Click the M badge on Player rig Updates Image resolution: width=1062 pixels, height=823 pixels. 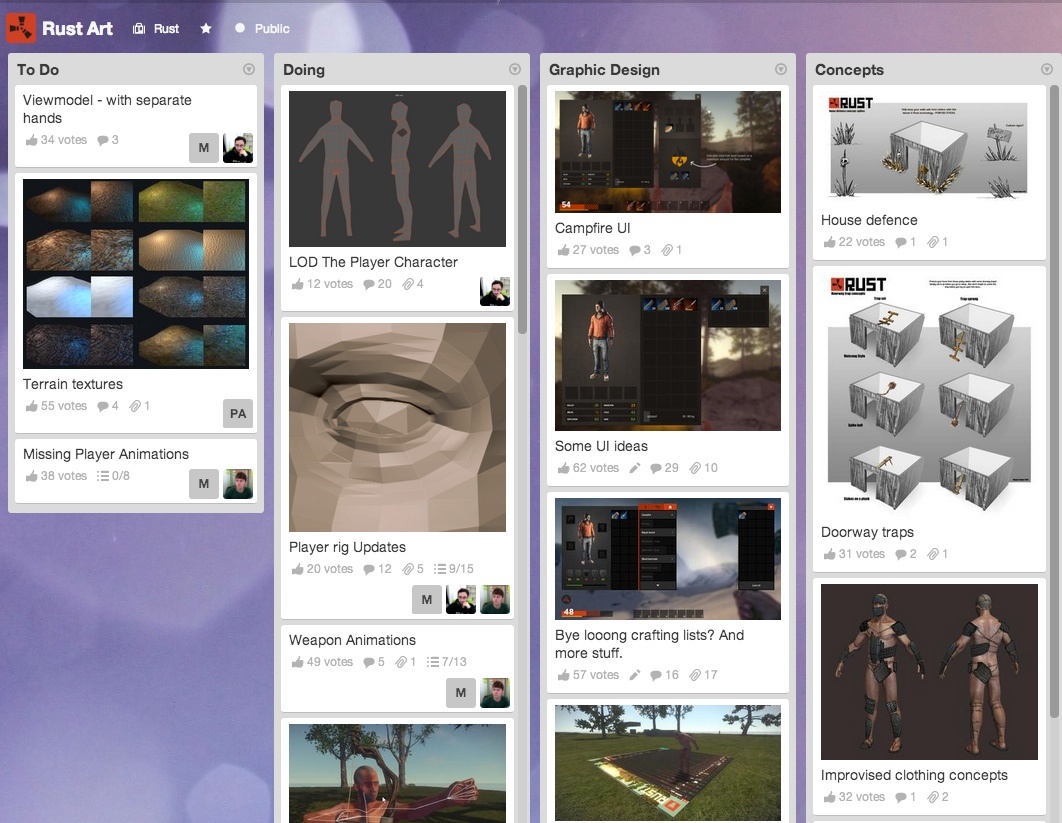(427, 599)
